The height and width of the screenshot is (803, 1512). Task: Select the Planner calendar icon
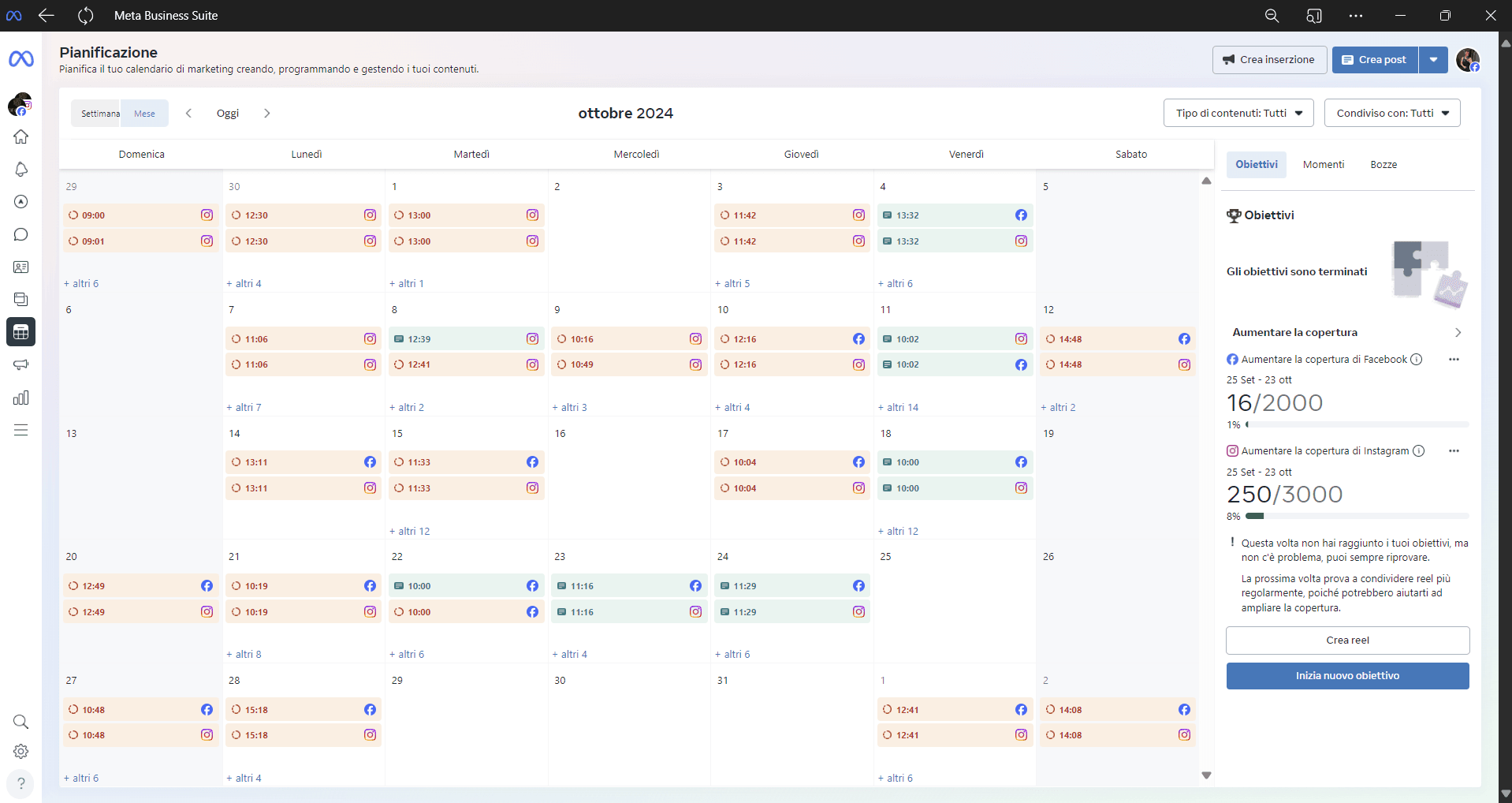click(20, 331)
